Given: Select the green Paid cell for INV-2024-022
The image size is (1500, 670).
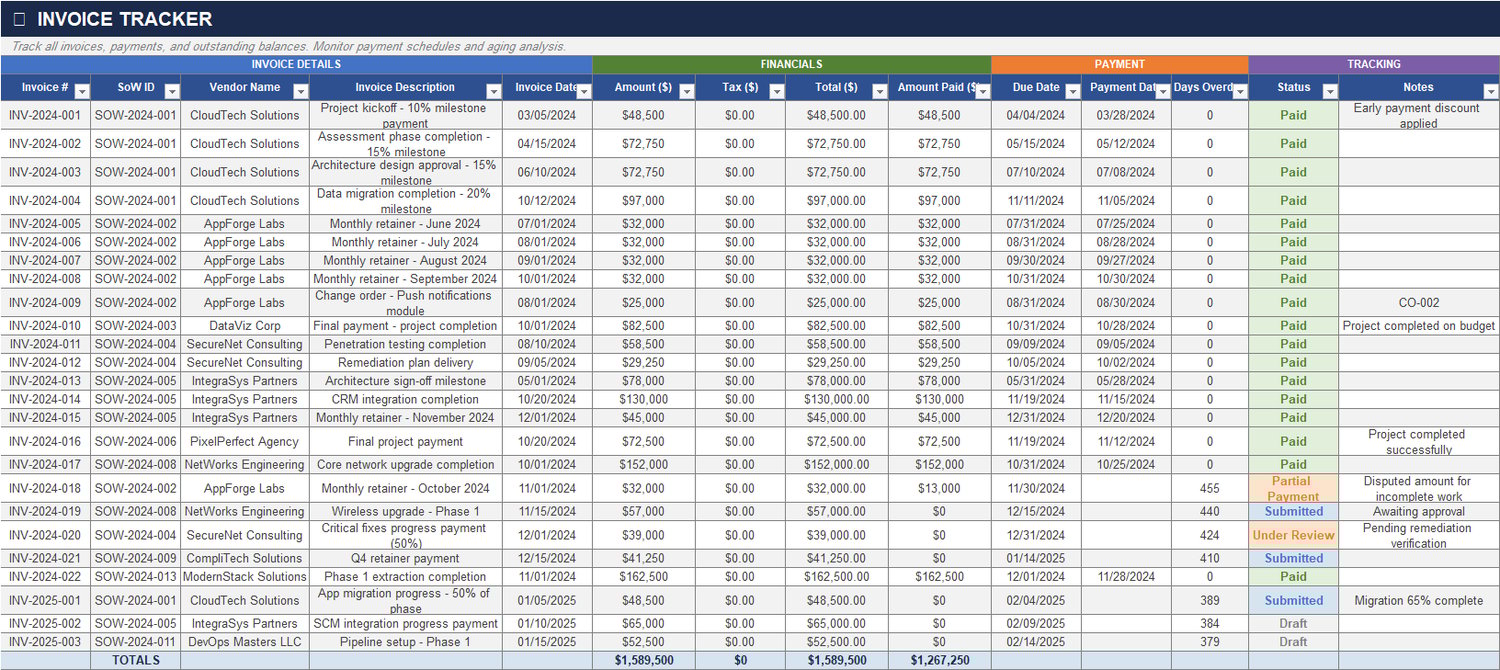Looking at the screenshot, I should (1293, 577).
